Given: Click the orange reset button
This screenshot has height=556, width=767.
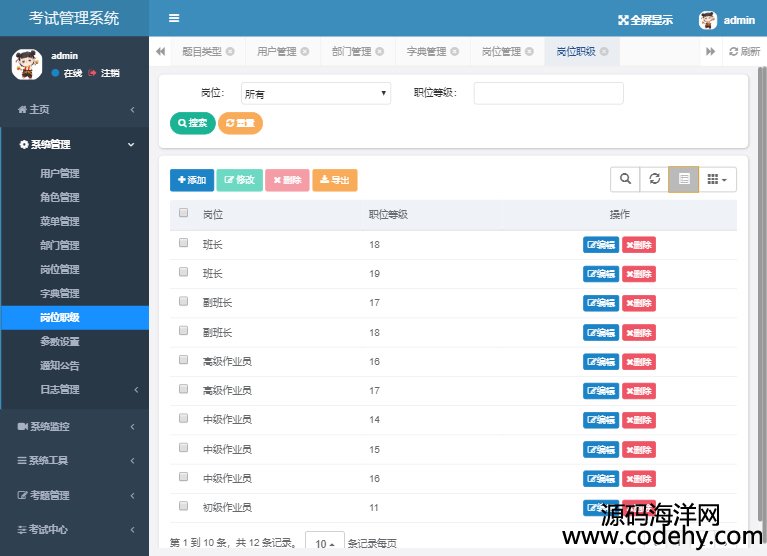Looking at the screenshot, I should coord(240,123).
